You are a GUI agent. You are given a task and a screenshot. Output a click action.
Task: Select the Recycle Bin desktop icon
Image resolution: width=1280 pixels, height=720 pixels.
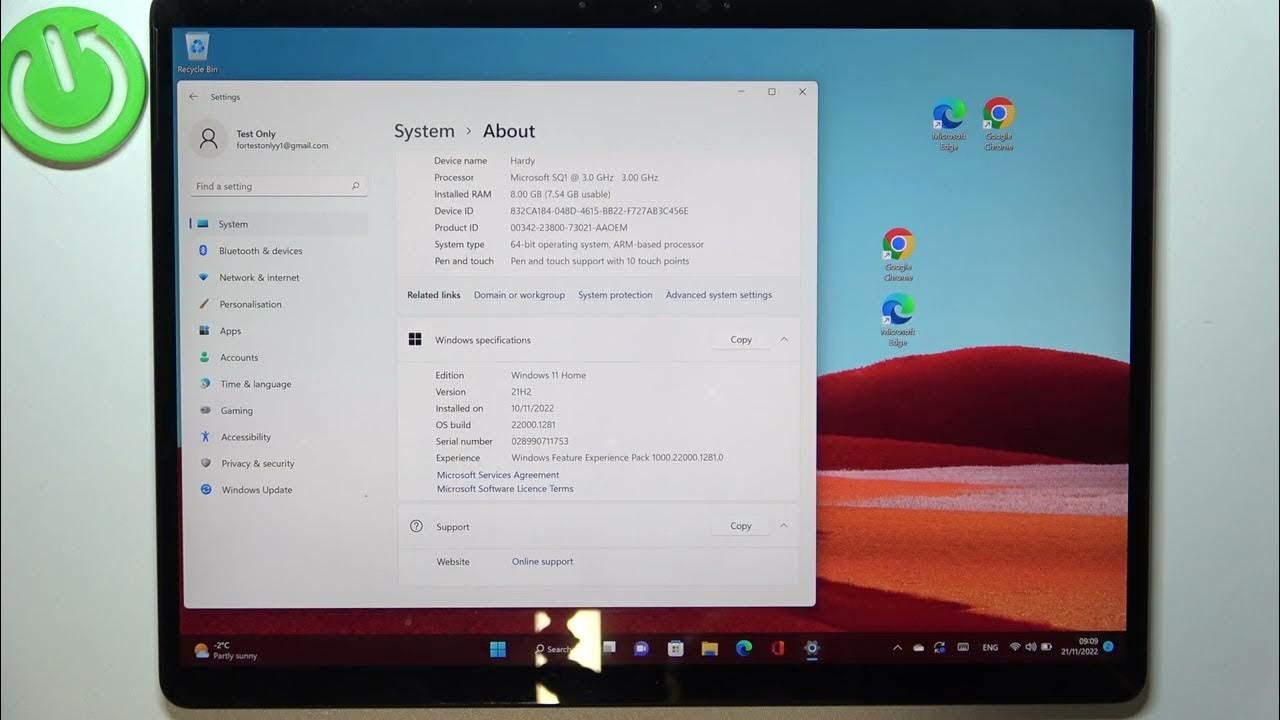[x=198, y=54]
